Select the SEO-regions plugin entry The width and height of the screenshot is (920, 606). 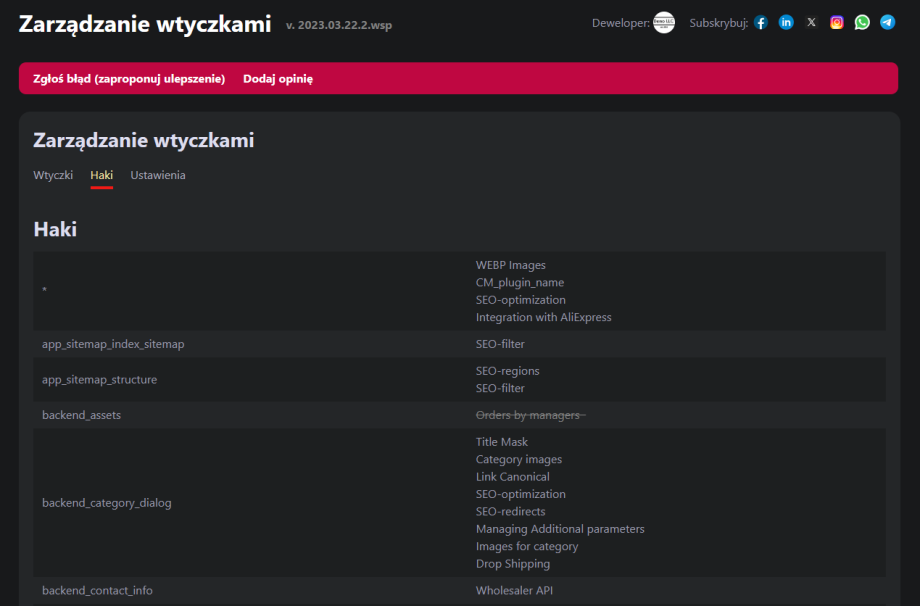(507, 371)
